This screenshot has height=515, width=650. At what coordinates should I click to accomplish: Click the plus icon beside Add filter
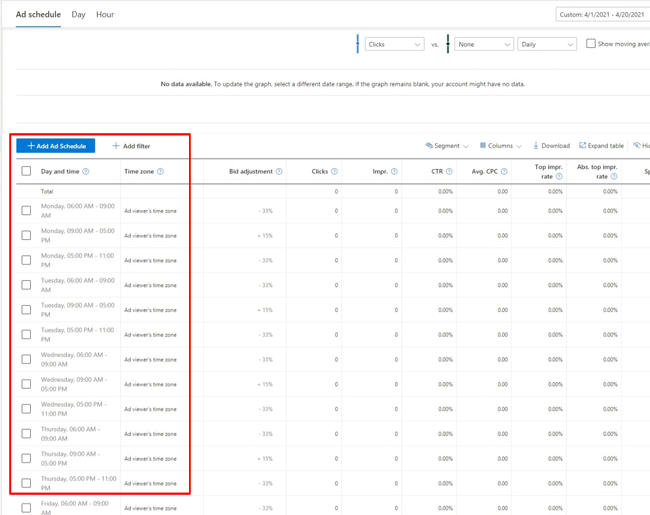(116, 146)
